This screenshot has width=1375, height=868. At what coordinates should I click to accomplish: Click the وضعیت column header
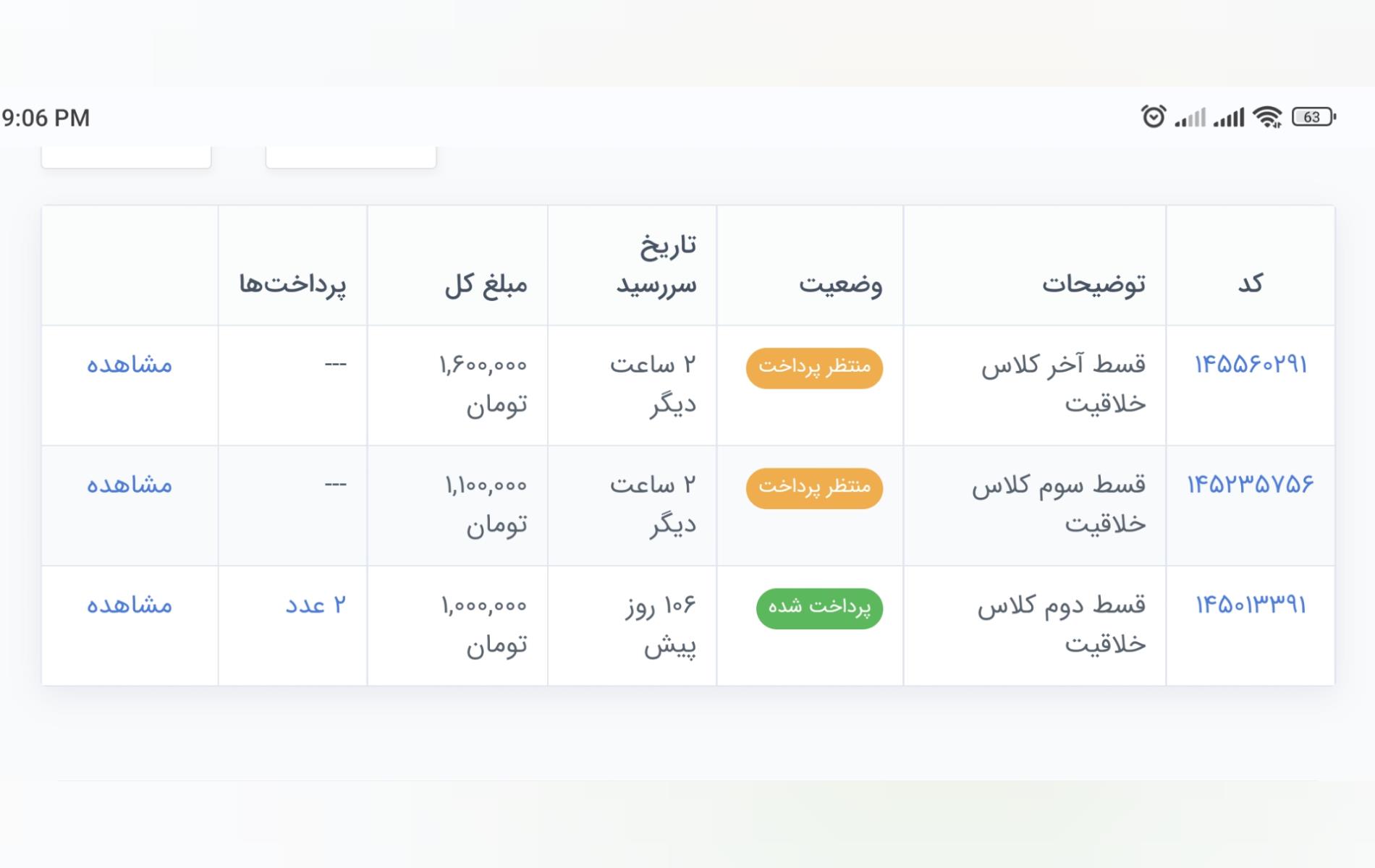[x=840, y=284]
